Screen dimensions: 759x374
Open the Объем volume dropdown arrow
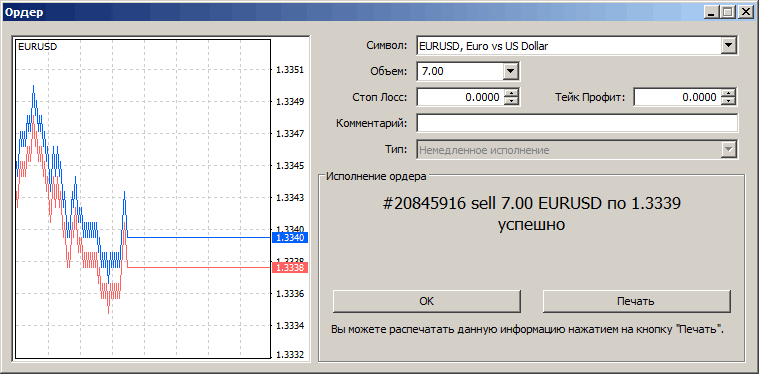(x=510, y=72)
